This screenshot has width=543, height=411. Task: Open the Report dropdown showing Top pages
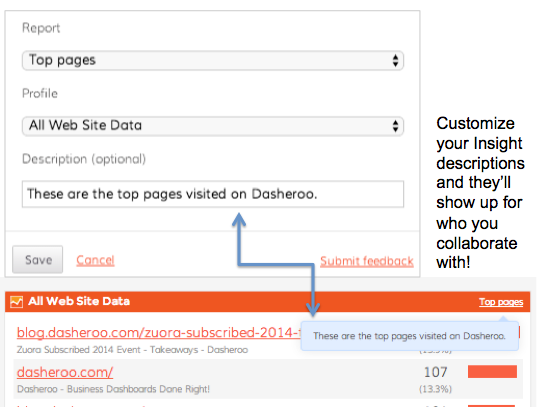[213, 61]
